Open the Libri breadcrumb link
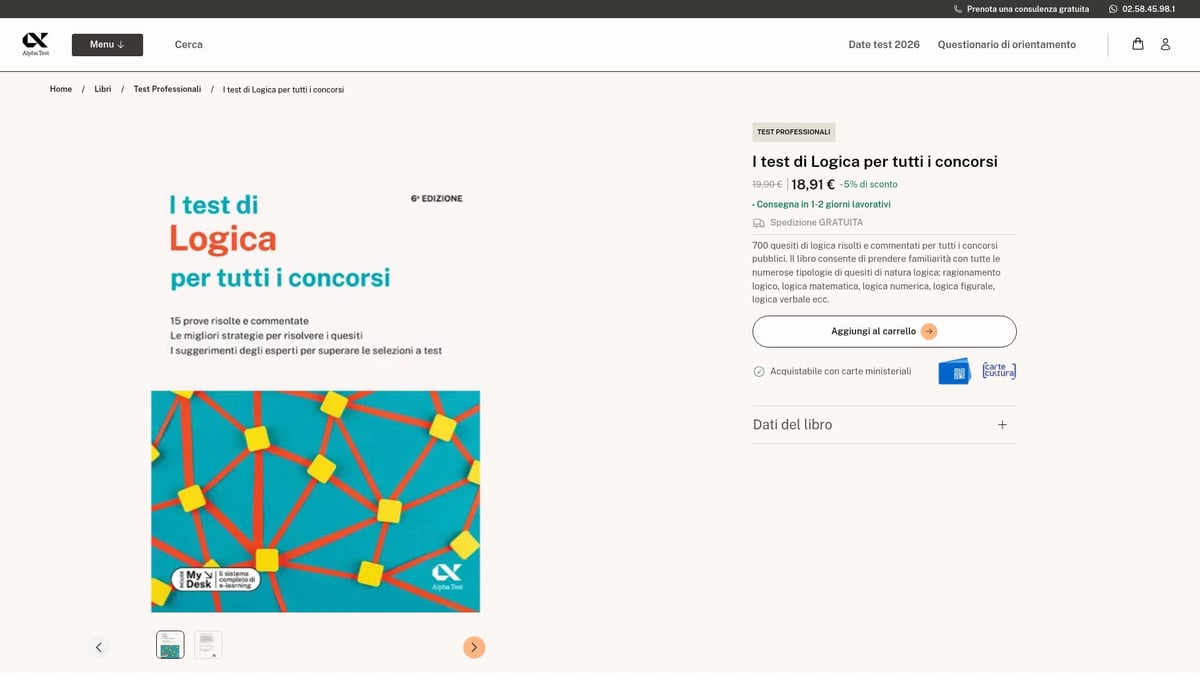This screenshot has height=675, width=1200. 102,89
